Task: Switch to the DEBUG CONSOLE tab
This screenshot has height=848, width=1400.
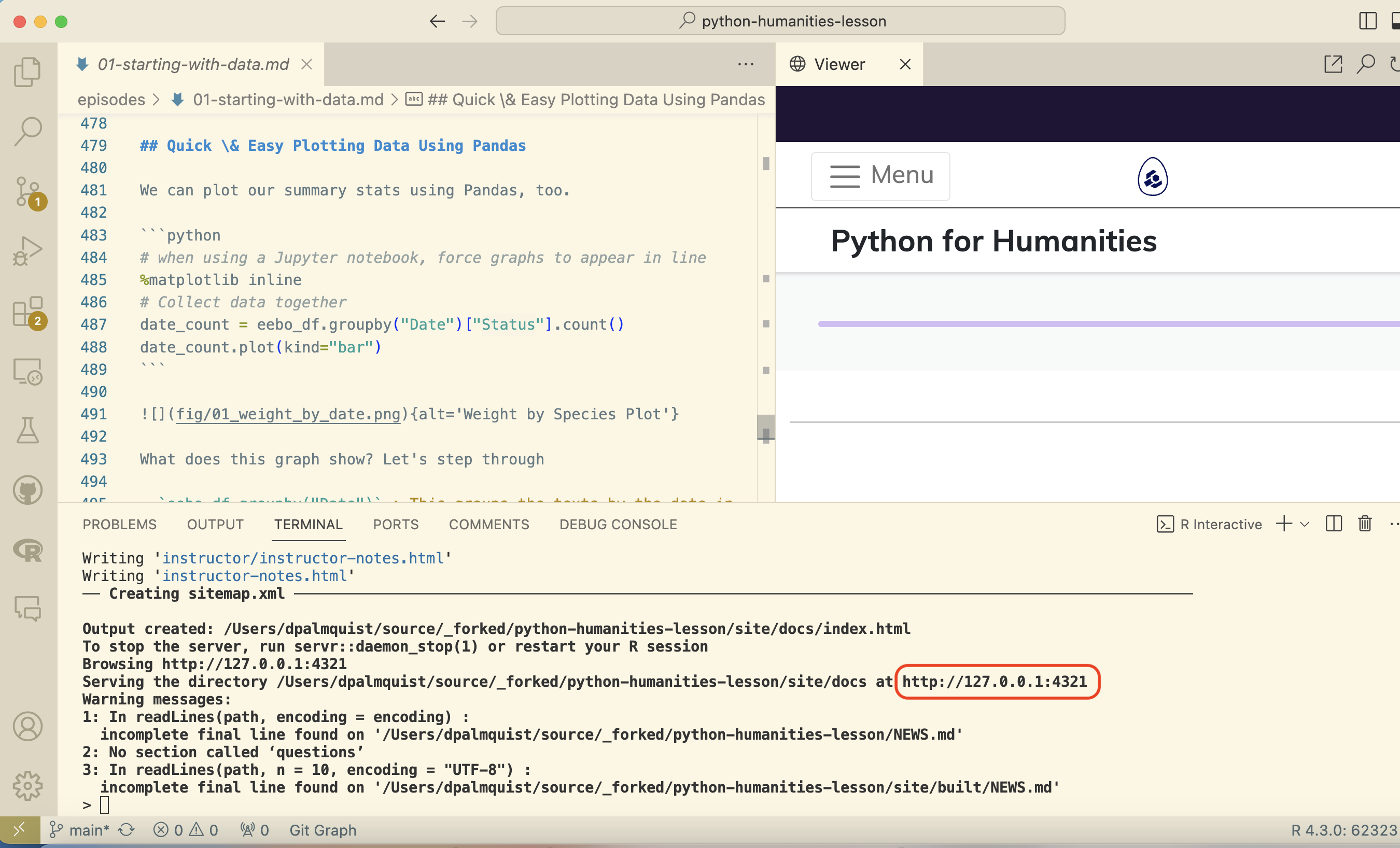Action: (x=618, y=524)
